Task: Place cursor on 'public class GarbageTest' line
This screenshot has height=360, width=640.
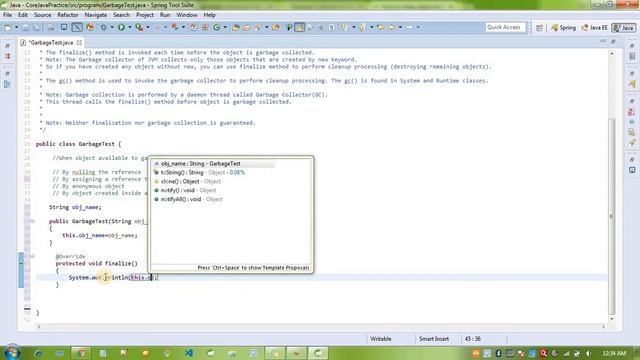Action: pos(78,144)
